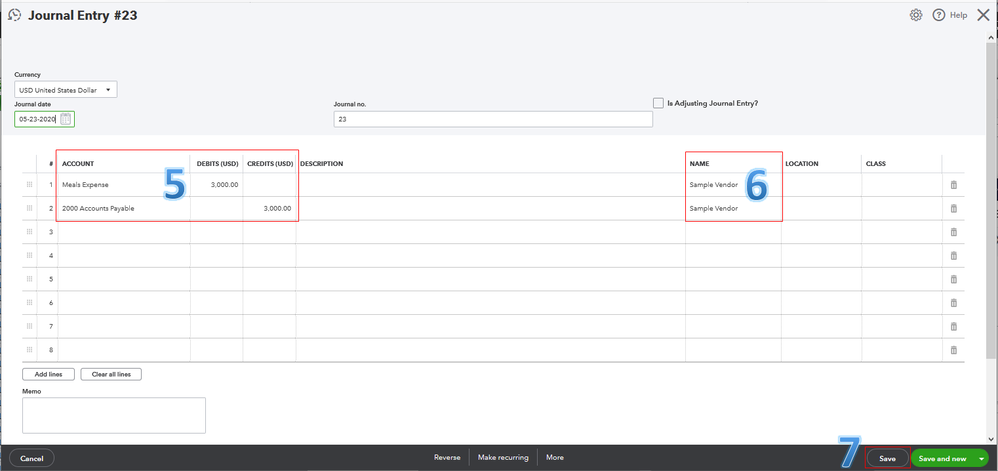Click the Class cell of line 1
The width and height of the screenshot is (998, 471).
coord(902,185)
